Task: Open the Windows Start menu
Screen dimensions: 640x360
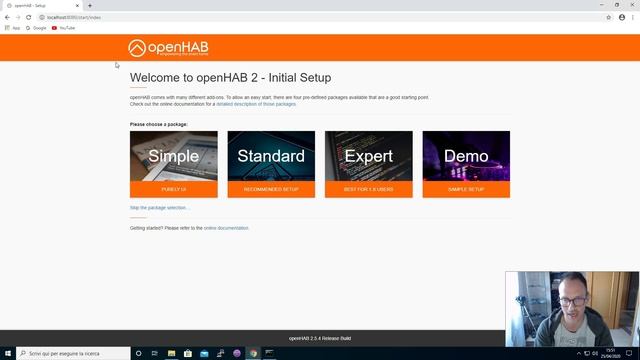Action: pos(8,353)
